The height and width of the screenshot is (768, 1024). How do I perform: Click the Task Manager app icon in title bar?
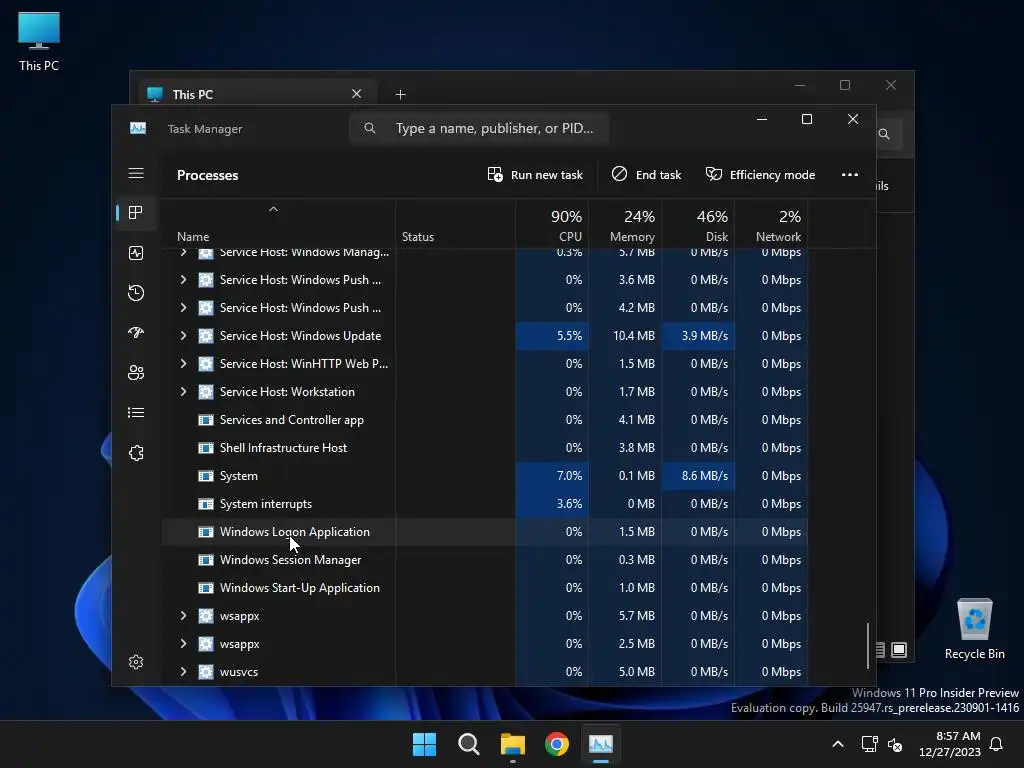[138, 128]
